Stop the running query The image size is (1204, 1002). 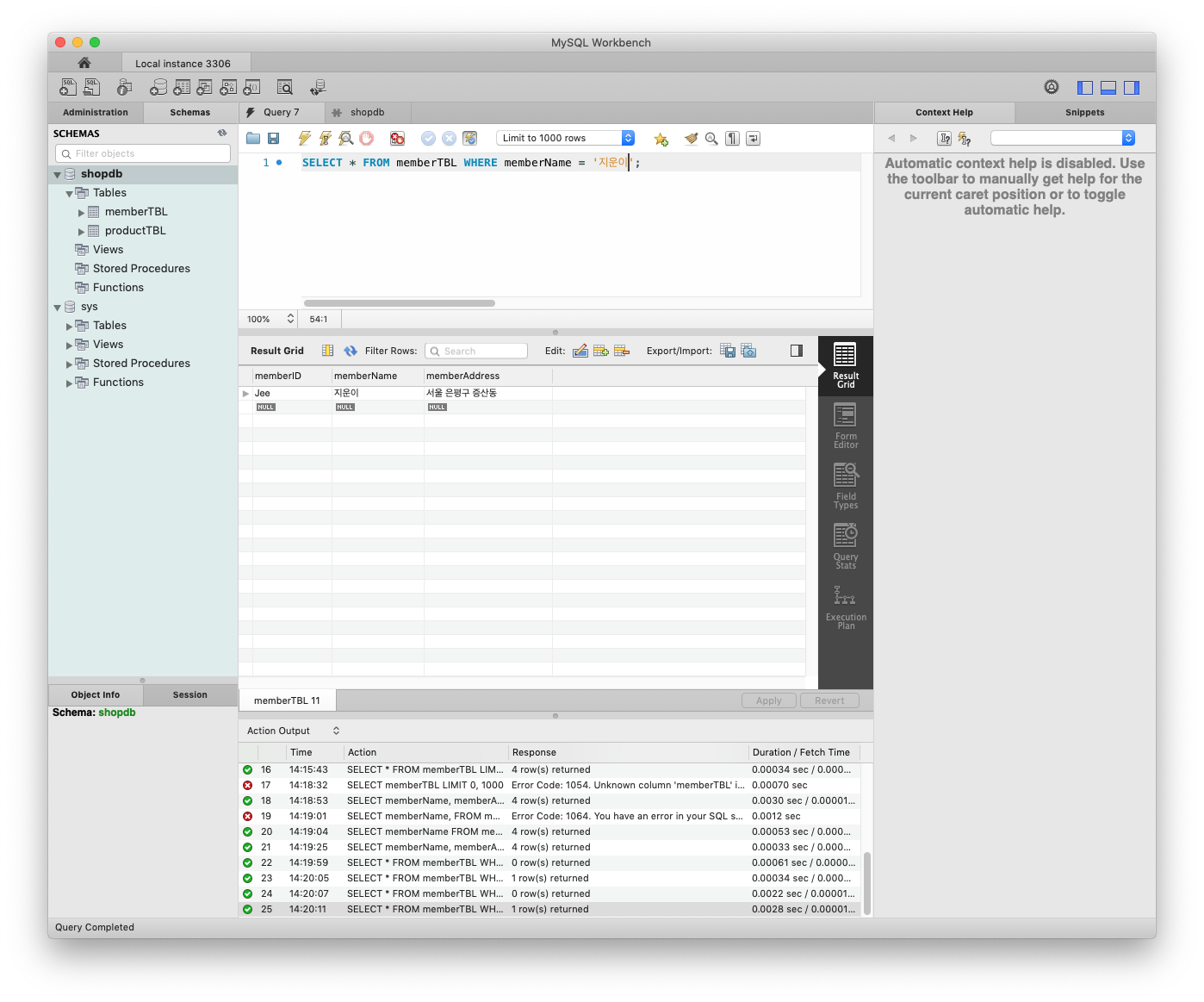(x=367, y=138)
